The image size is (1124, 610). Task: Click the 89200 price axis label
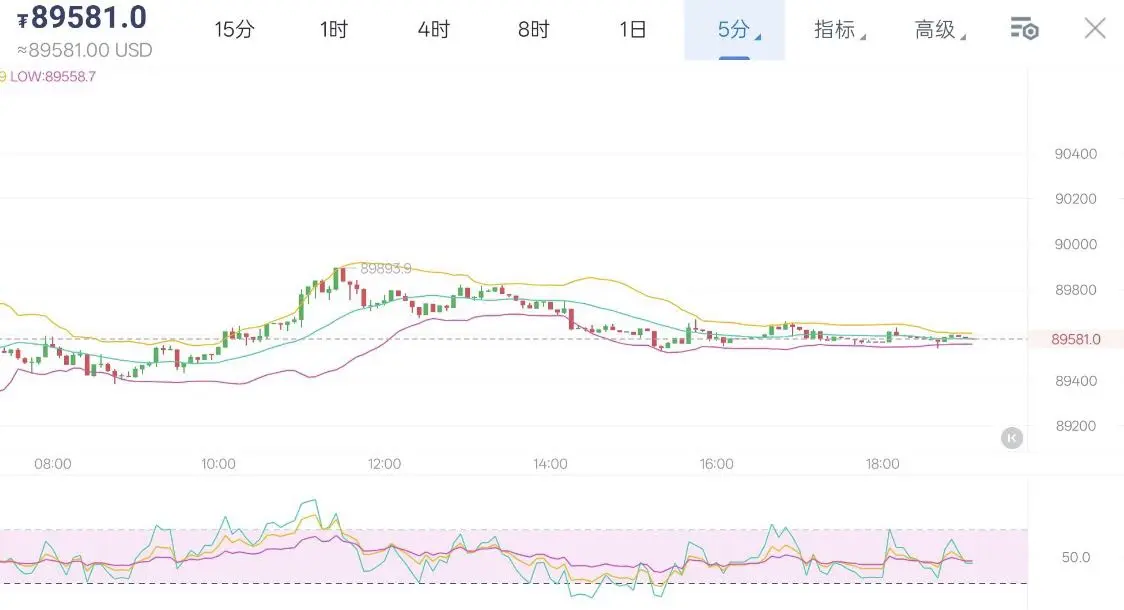[1075, 426]
